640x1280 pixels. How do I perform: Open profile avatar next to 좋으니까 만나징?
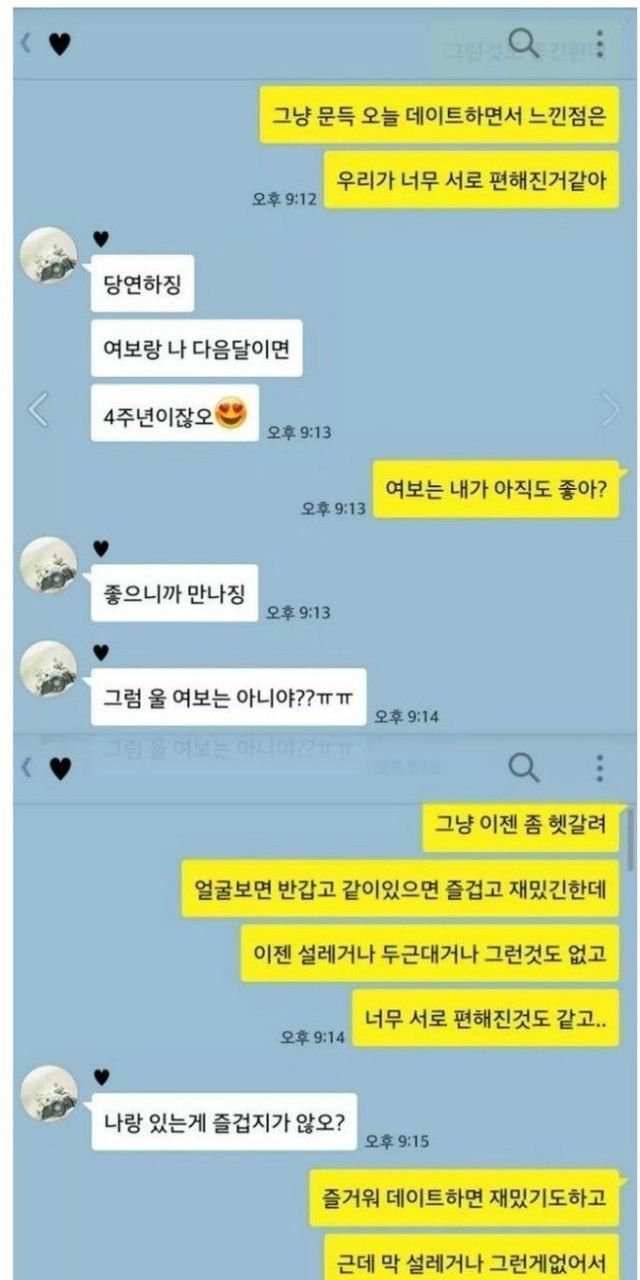[x=49, y=565]
